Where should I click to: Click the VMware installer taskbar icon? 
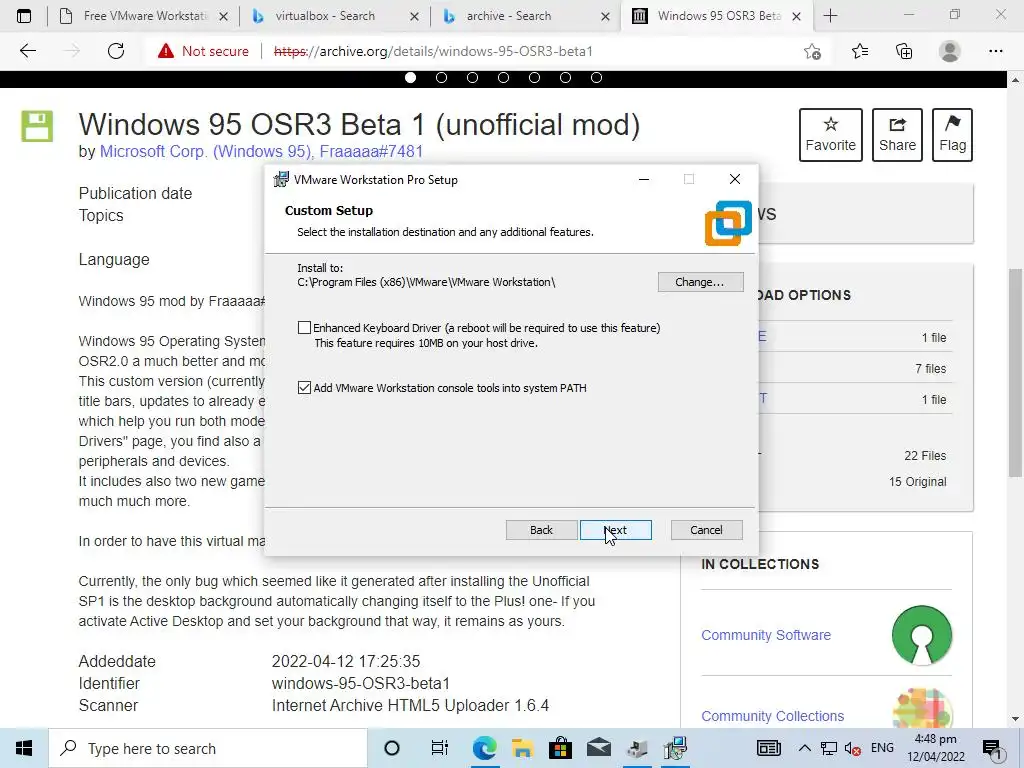(x=675, y=748)
